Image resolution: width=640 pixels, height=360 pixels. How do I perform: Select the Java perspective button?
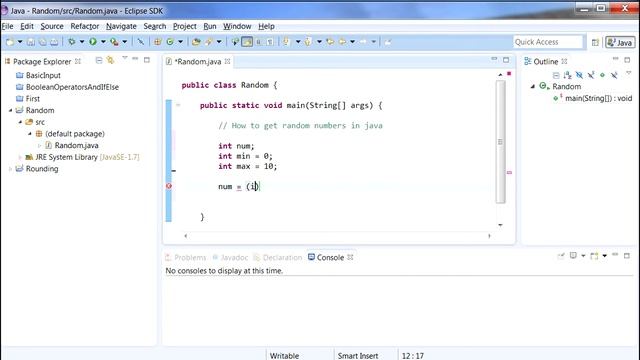tap(620, 42)
